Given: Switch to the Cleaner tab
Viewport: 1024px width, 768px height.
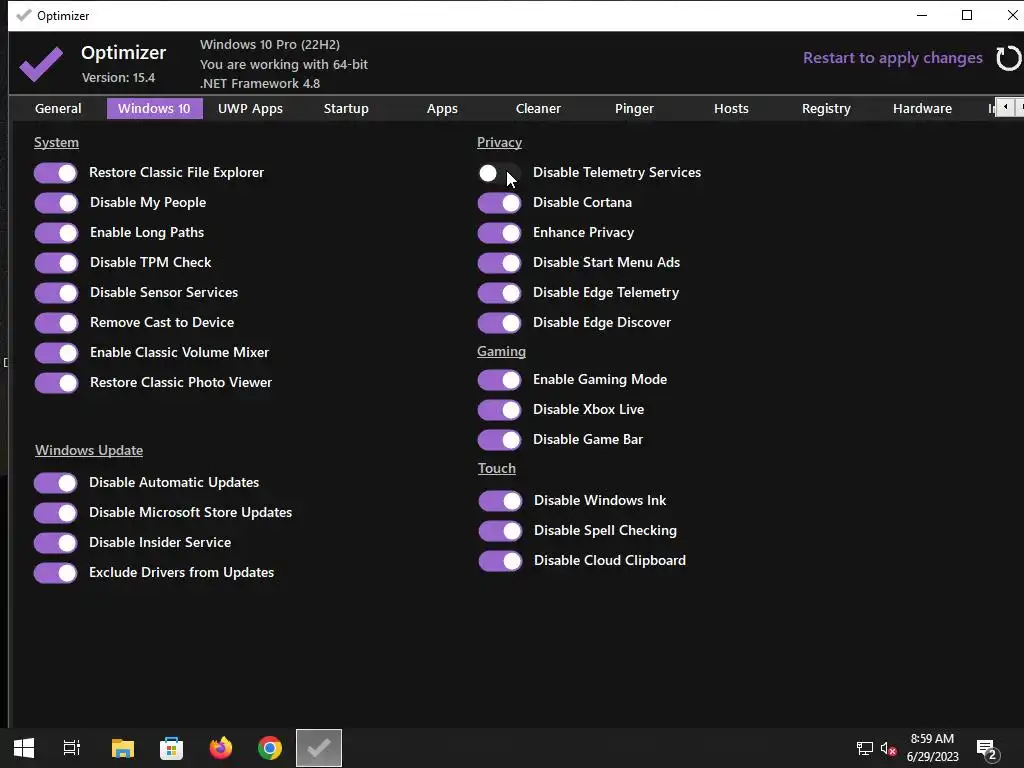Looking at the screenshot, I should click(538, 108).
